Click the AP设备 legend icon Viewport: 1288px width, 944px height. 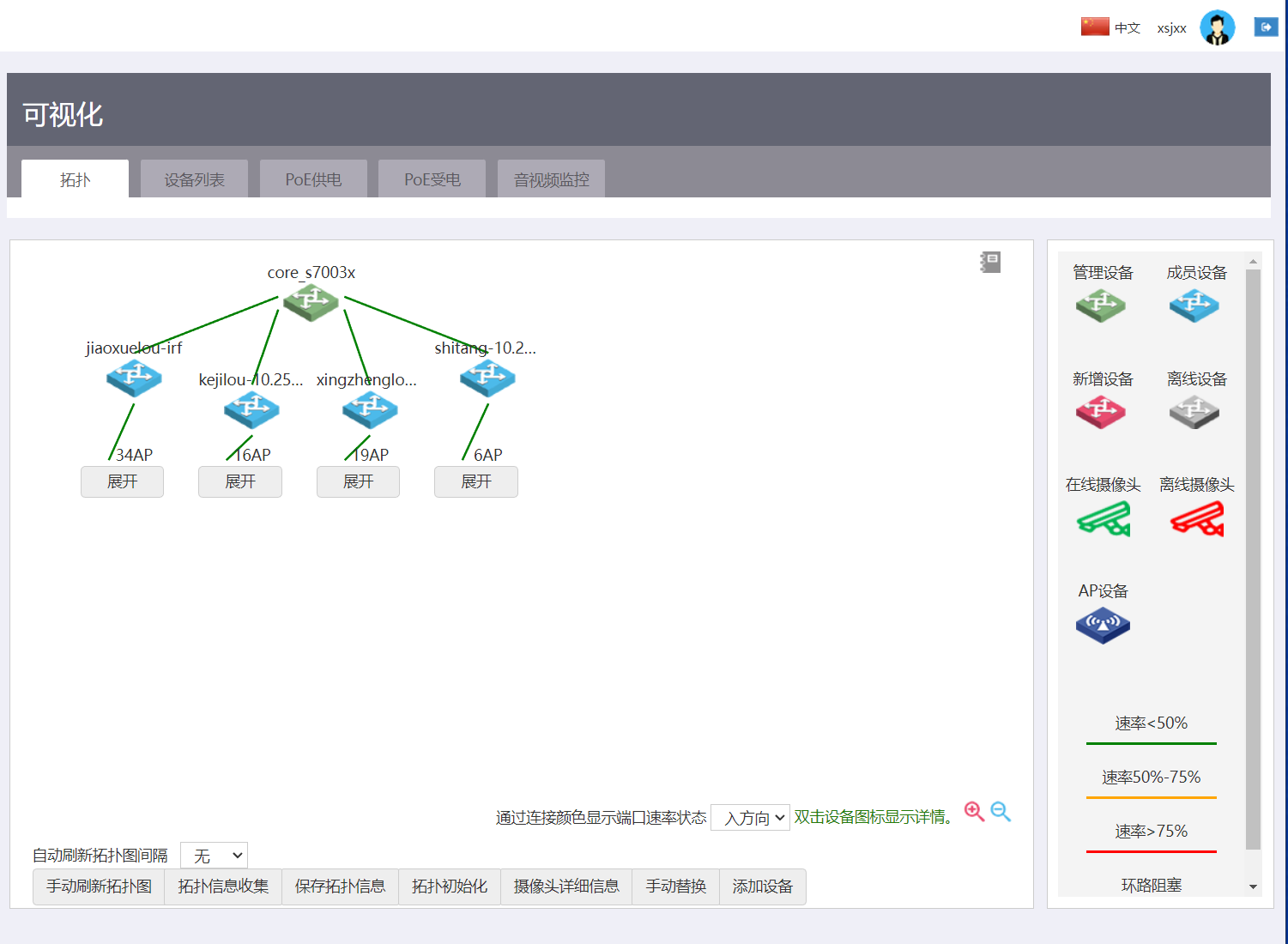[1103, 626]
